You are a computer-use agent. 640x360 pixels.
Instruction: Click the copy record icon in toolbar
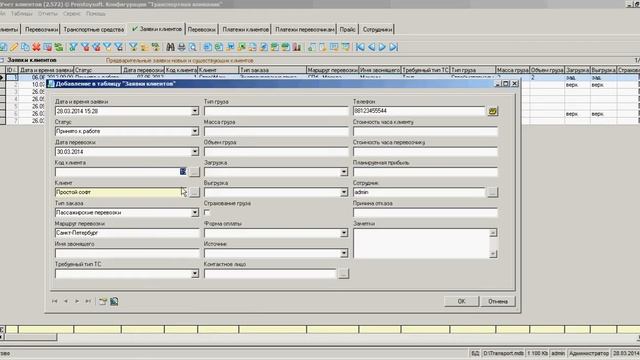[25, 47]
